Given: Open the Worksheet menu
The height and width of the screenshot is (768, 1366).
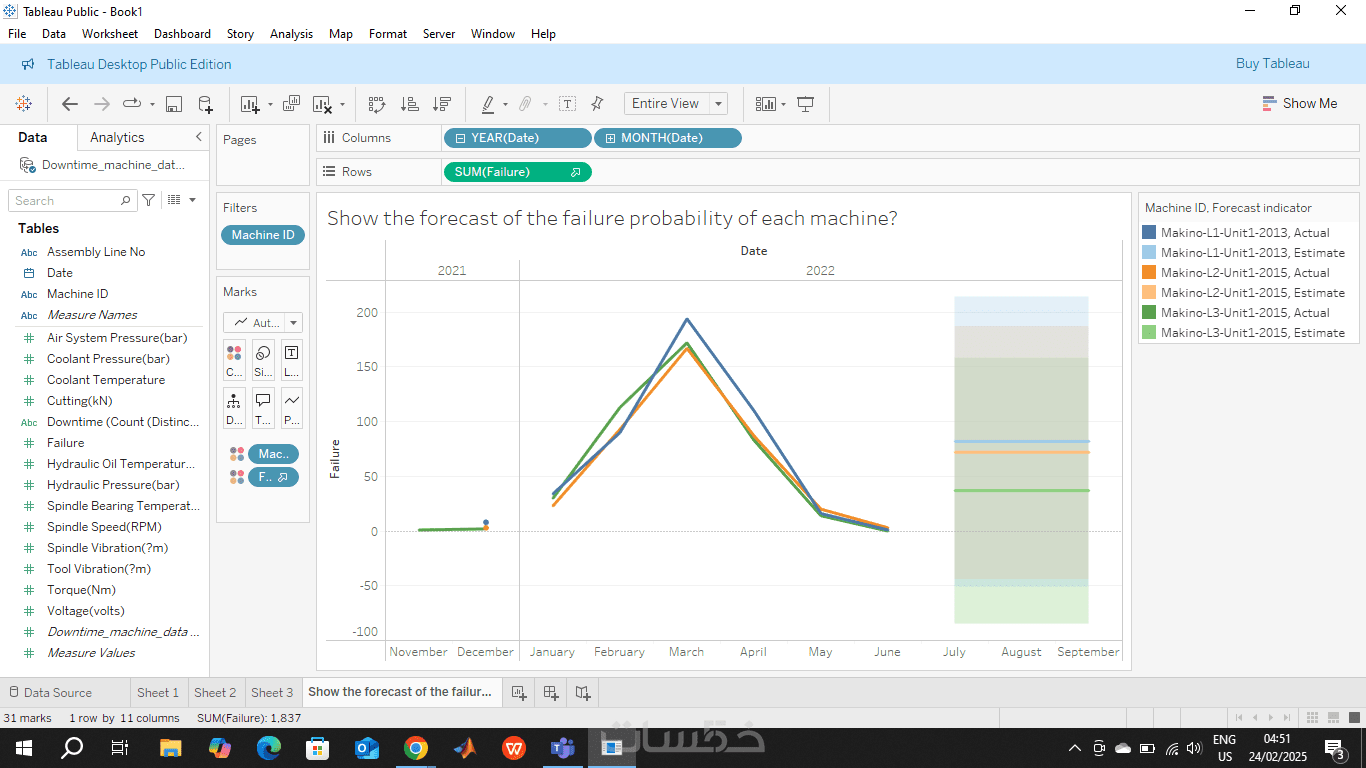Looking at the screenshot, I should coord(110,34).
